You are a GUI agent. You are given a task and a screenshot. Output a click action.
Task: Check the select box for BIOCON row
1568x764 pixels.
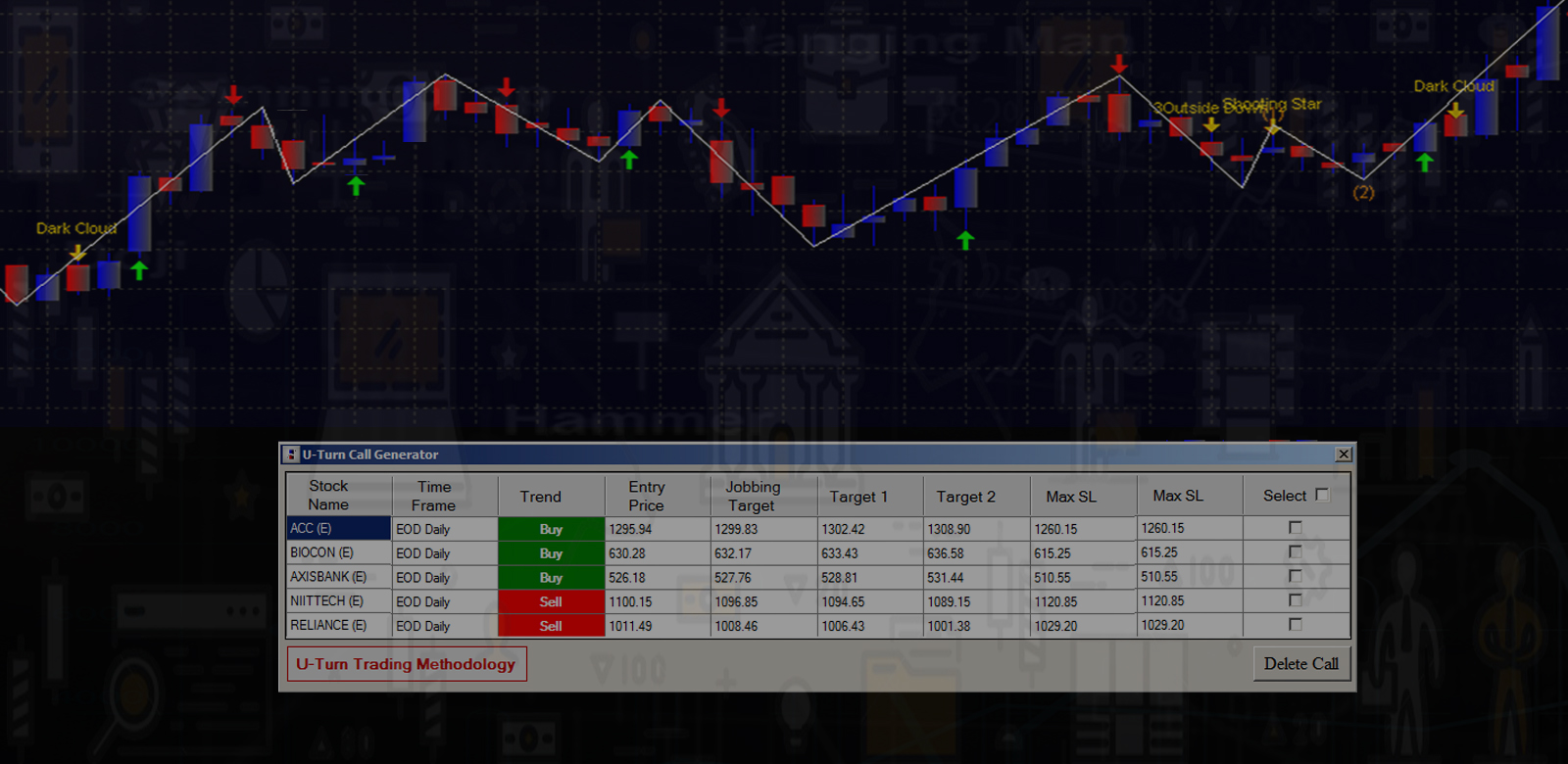(x=1296, y=552)
